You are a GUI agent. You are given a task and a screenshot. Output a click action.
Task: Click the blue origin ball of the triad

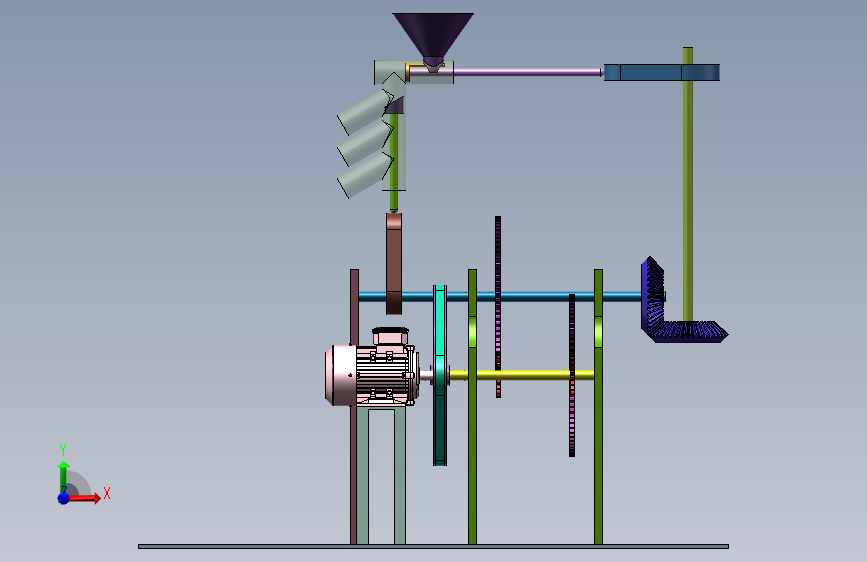coord(64,498)
